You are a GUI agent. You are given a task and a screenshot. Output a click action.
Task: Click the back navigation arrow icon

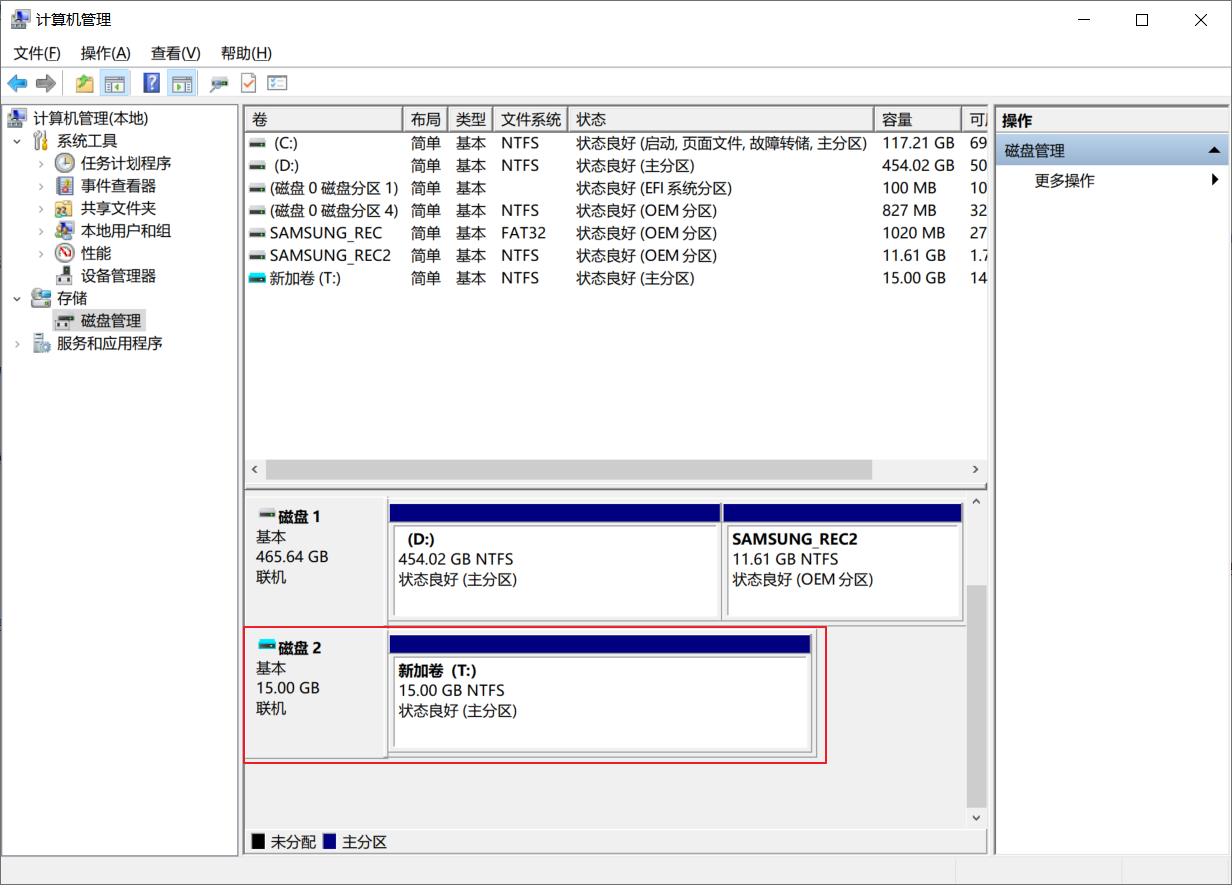click(x=17, y=83)
